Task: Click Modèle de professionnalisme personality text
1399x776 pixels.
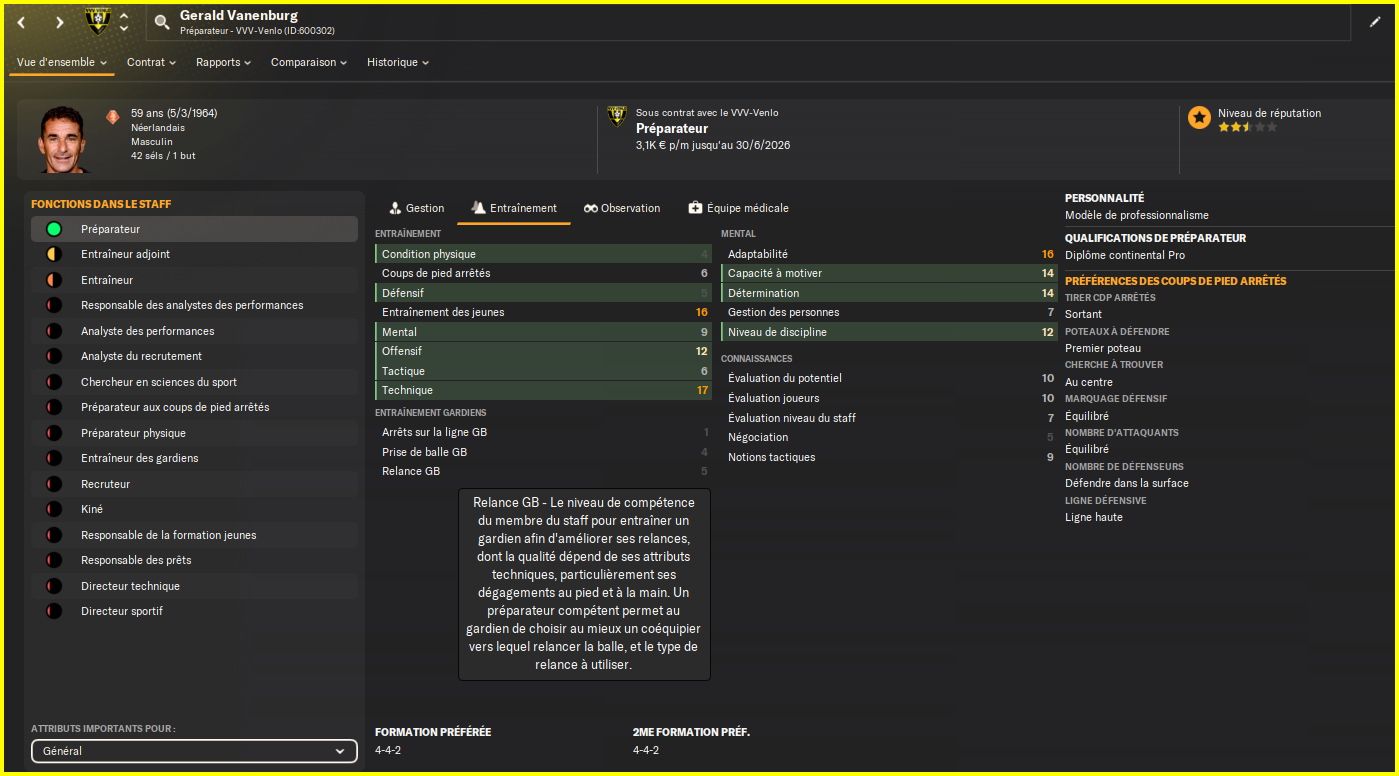Action: tap(1137, 215)
